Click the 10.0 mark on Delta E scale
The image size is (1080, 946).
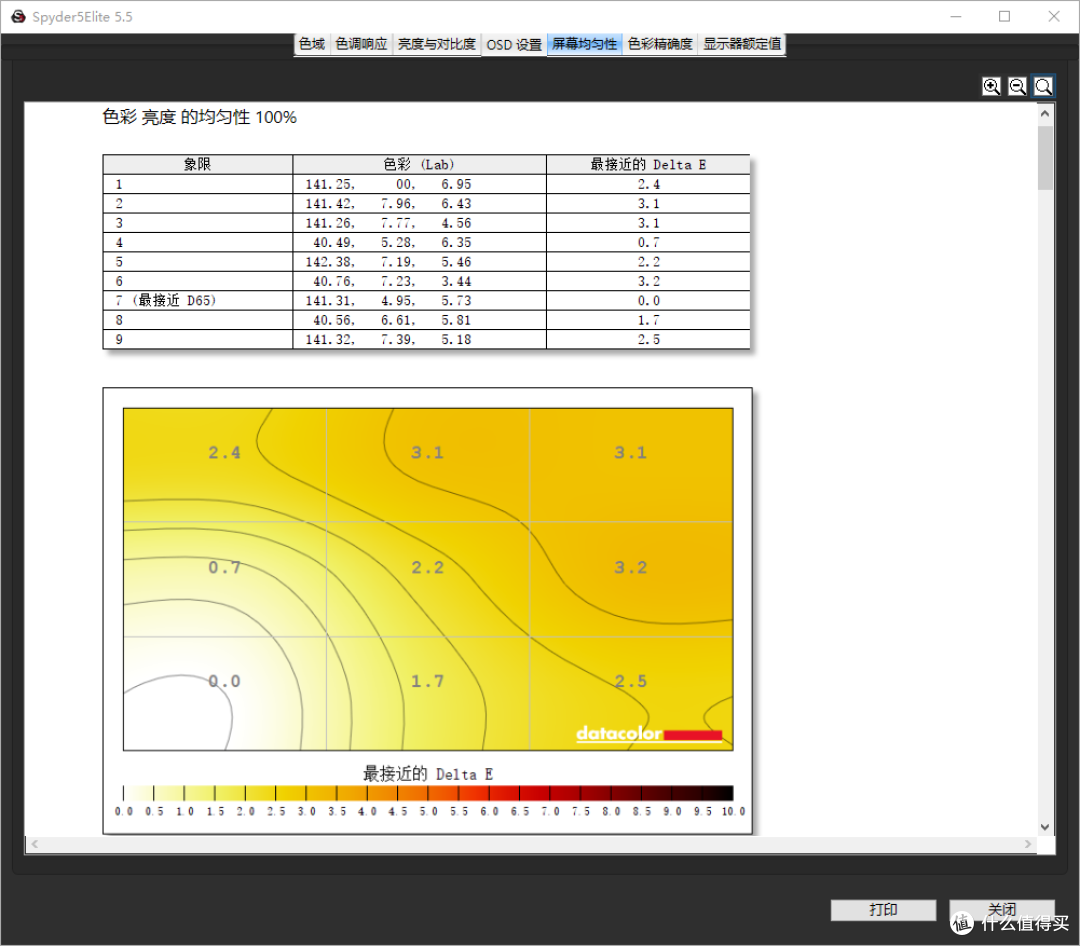pyautogui.click(x=734, y=812)
